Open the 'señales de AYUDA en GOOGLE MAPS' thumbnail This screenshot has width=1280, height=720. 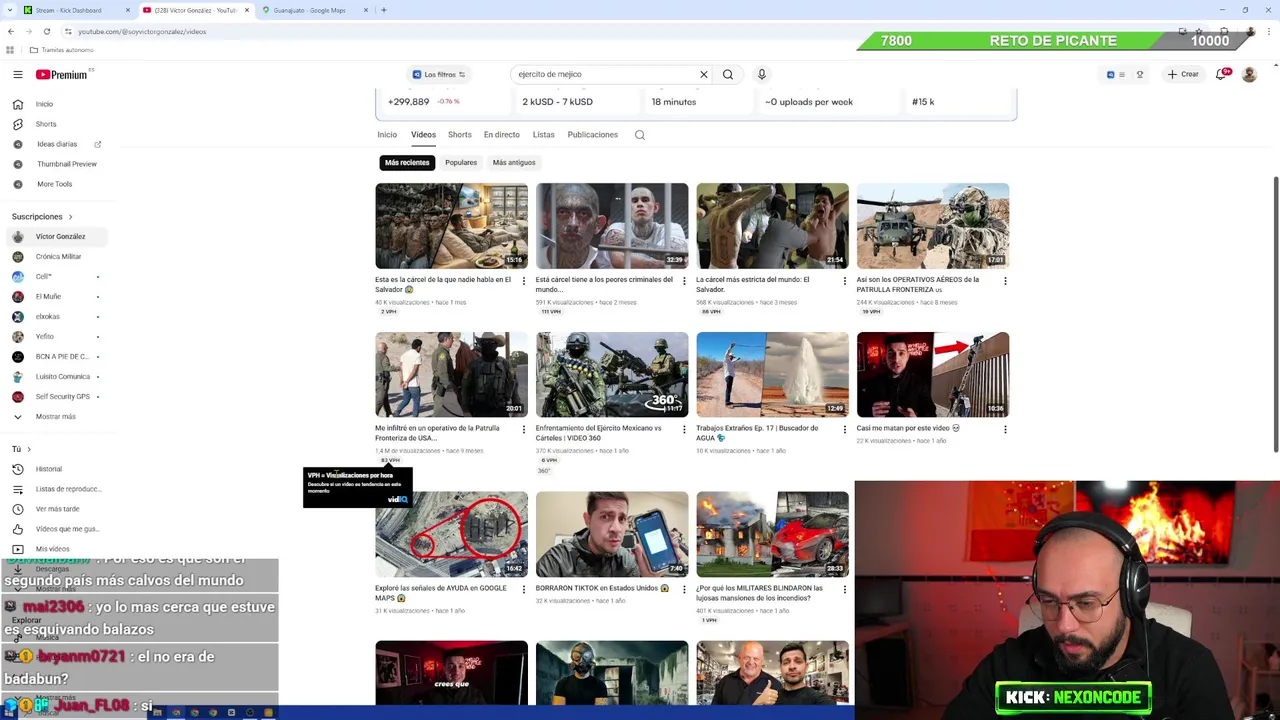click(451, 535)
